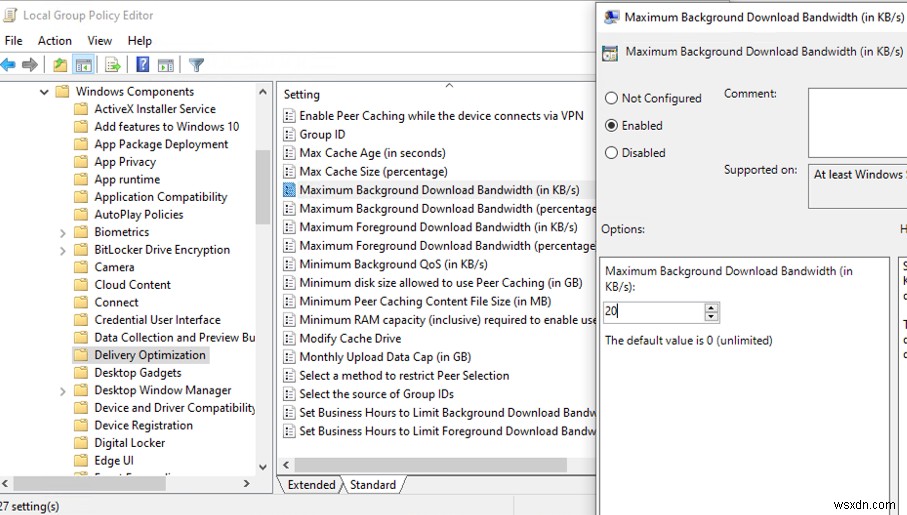This screenshot has height=515, width=907.
Task: Click the show/hide action pane icon
Action: point(166,65)
